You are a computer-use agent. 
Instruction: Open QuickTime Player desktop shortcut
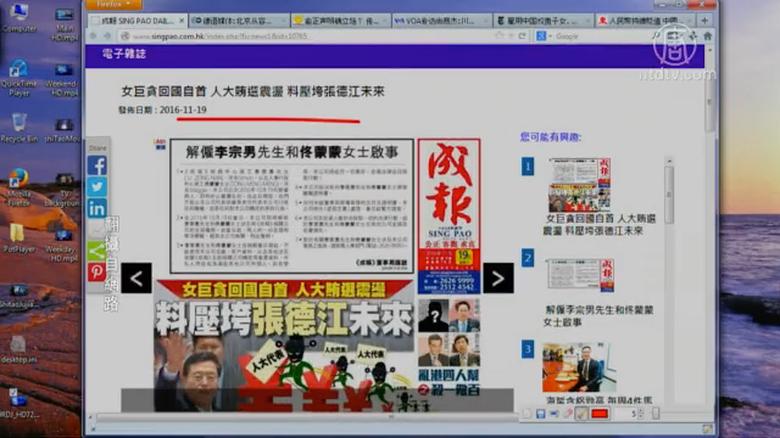[19, 75]
